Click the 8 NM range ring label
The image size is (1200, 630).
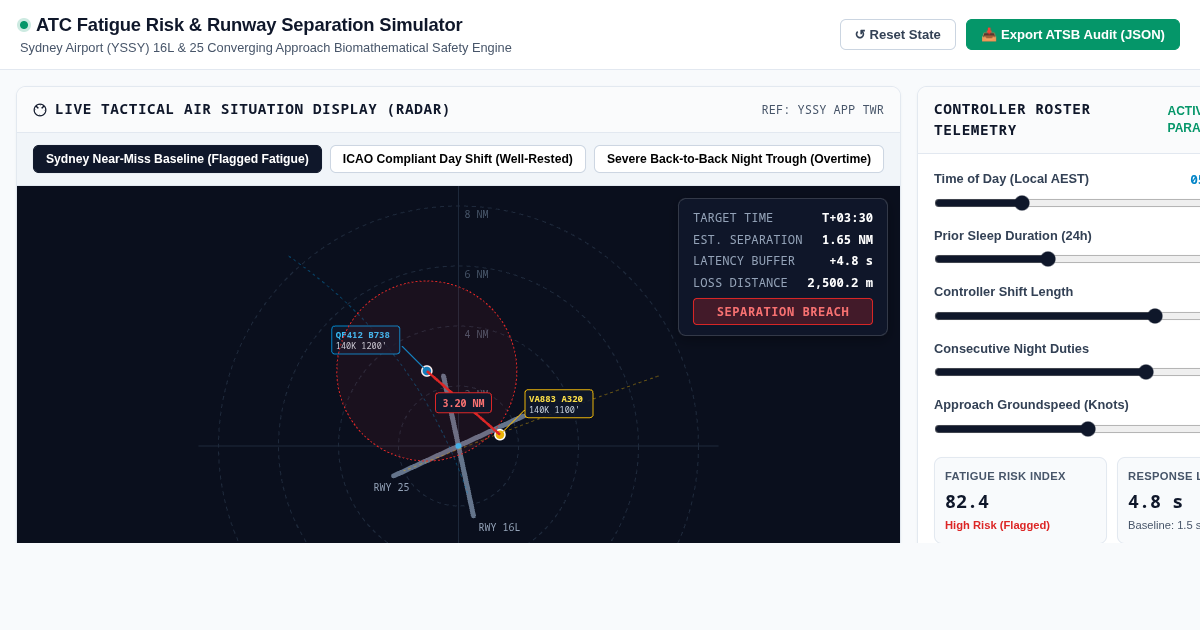click(476, 215)
